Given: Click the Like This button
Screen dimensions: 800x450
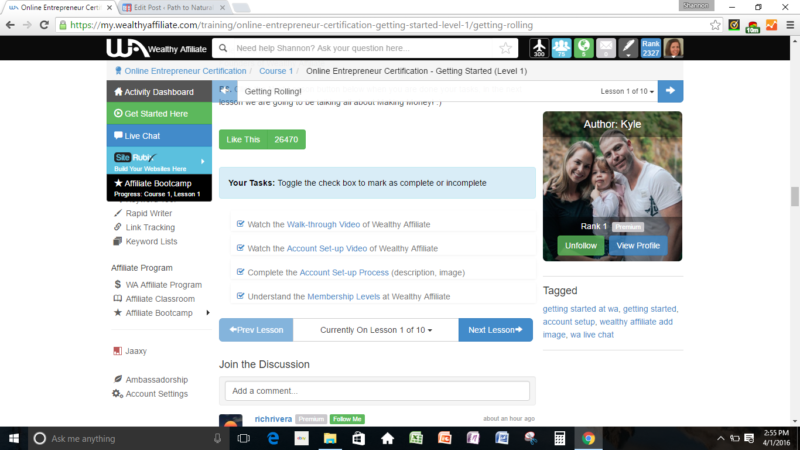Looking at the screenshot, I should [243, 139].
